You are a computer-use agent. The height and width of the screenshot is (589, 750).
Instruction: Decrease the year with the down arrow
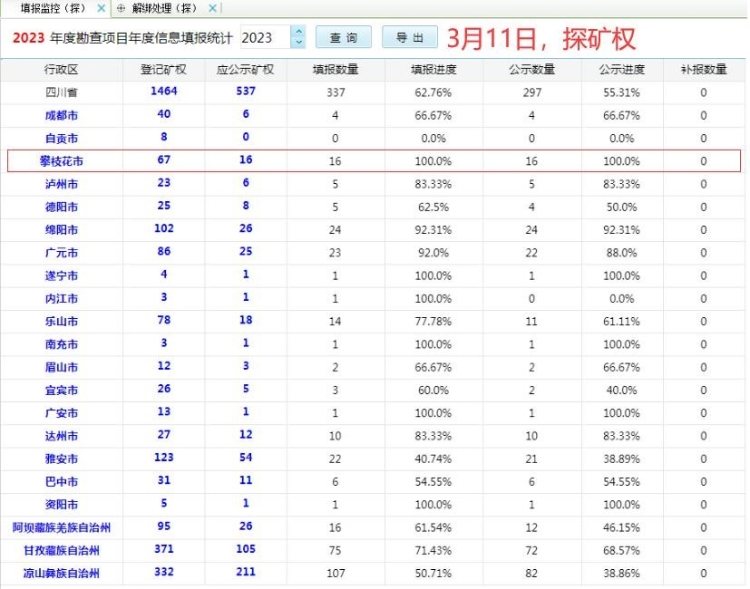click(x=298, y=43)
